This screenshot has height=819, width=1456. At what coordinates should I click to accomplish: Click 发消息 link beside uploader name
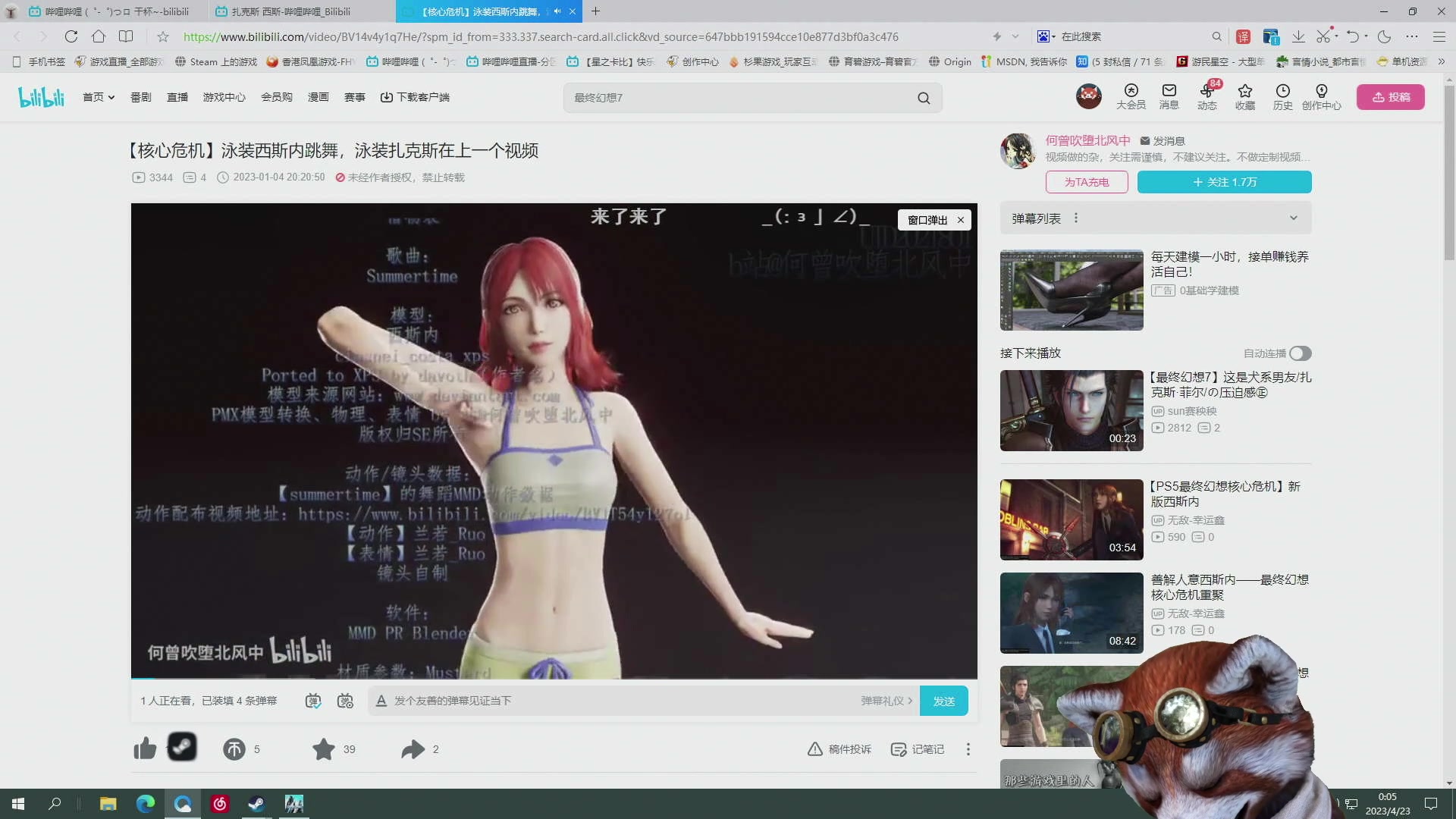[1163, 141]
